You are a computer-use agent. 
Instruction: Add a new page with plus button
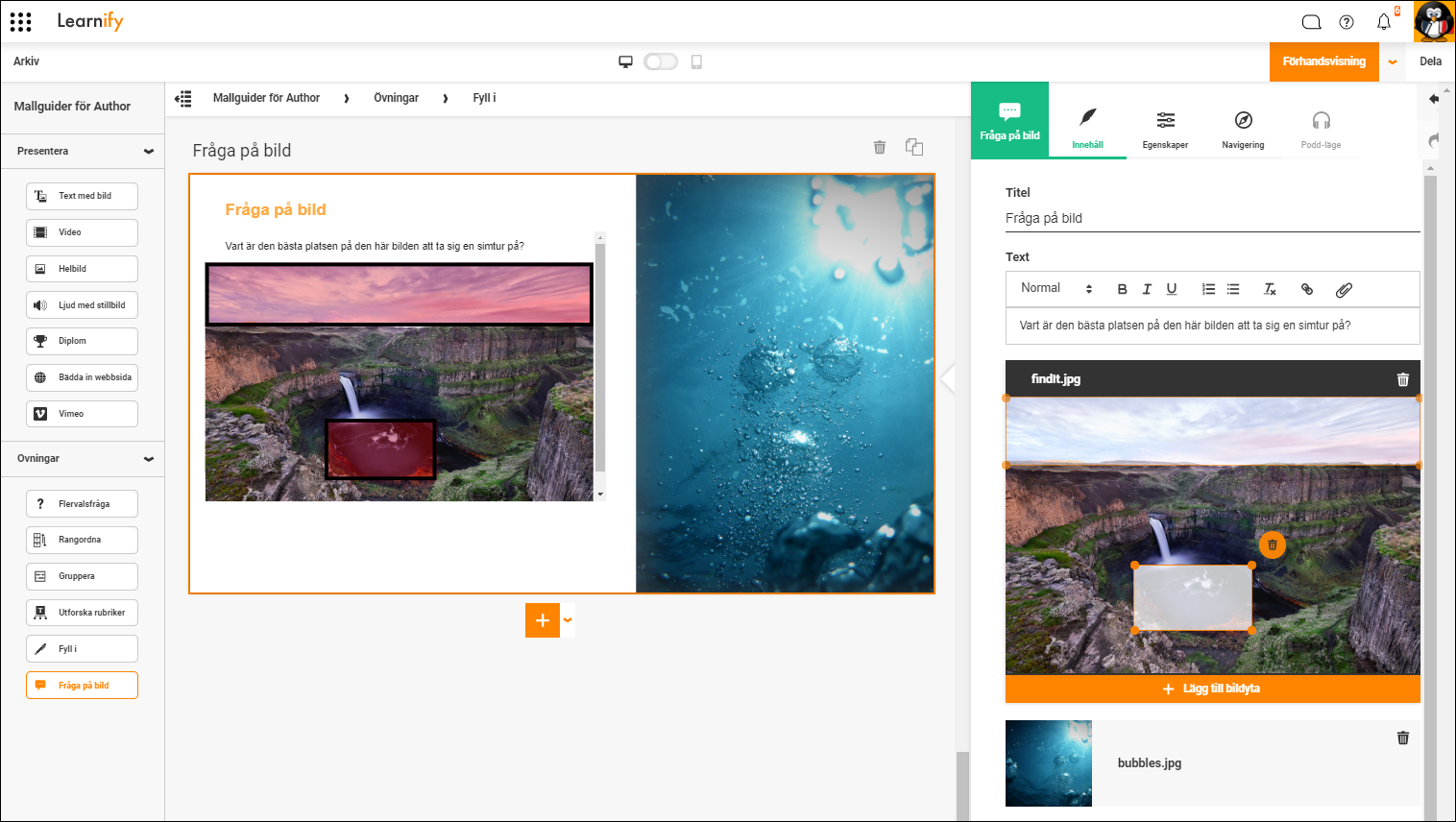pyautogui.click(x=543, y=620)
